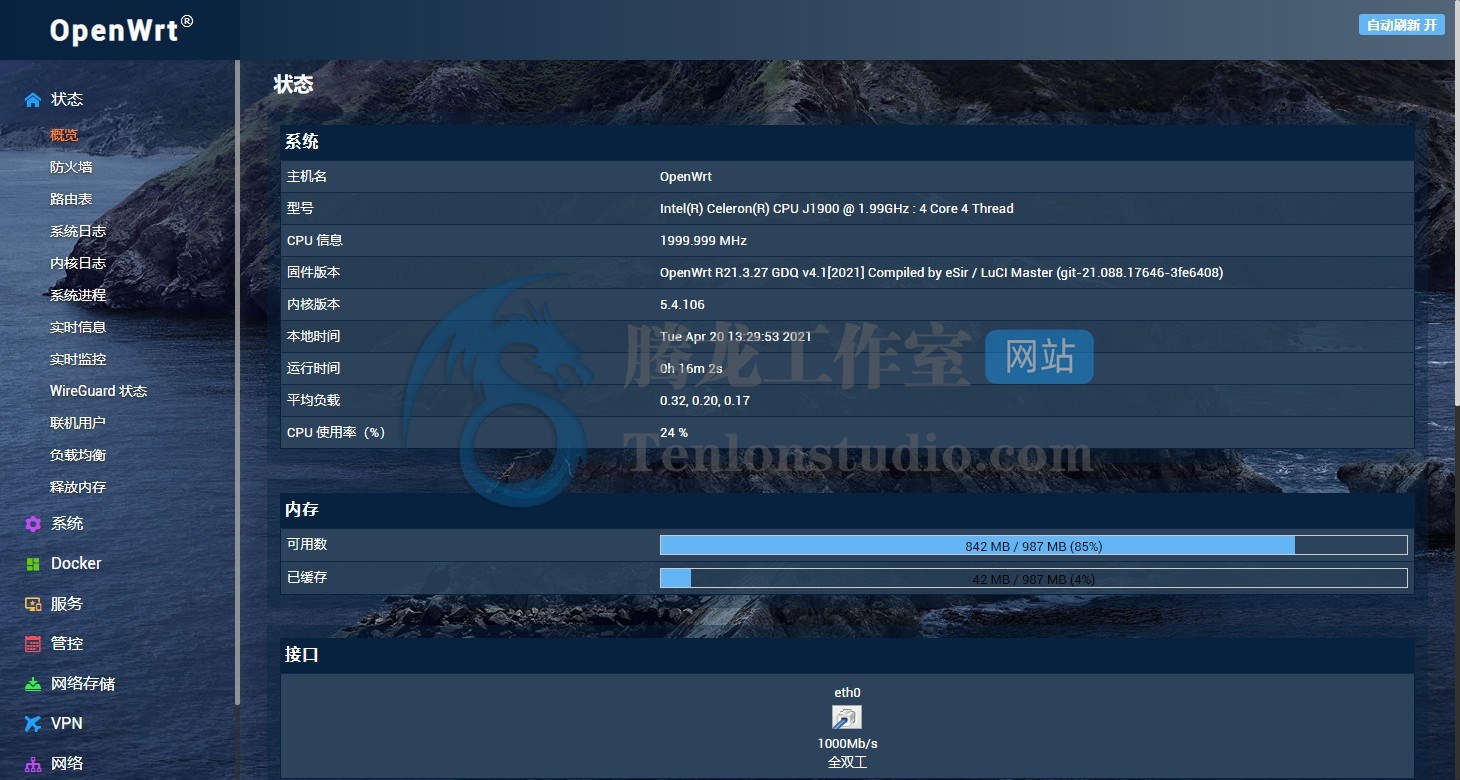Viewport: 1460px width, 780px height.
Task: Click the 已缓存 memory progress bar
Action: [x=1033, y=578]
